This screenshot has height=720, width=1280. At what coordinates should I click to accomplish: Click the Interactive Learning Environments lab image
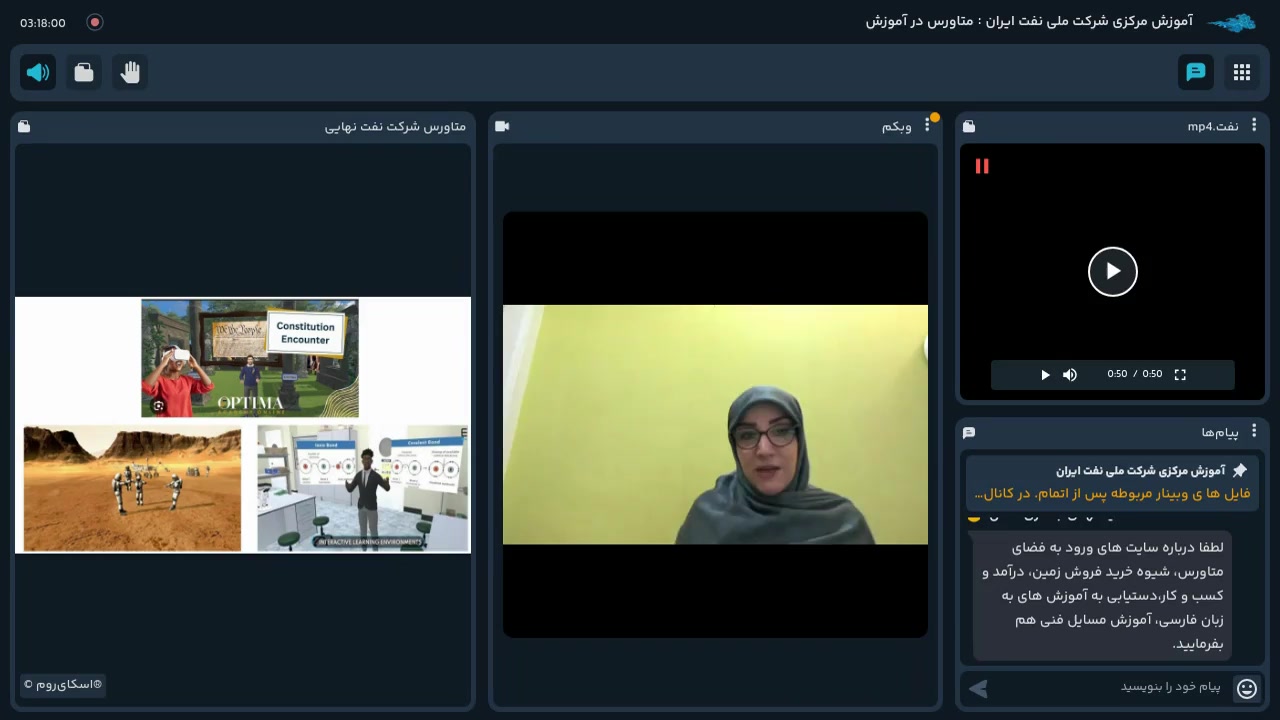[x=362, y=488]
